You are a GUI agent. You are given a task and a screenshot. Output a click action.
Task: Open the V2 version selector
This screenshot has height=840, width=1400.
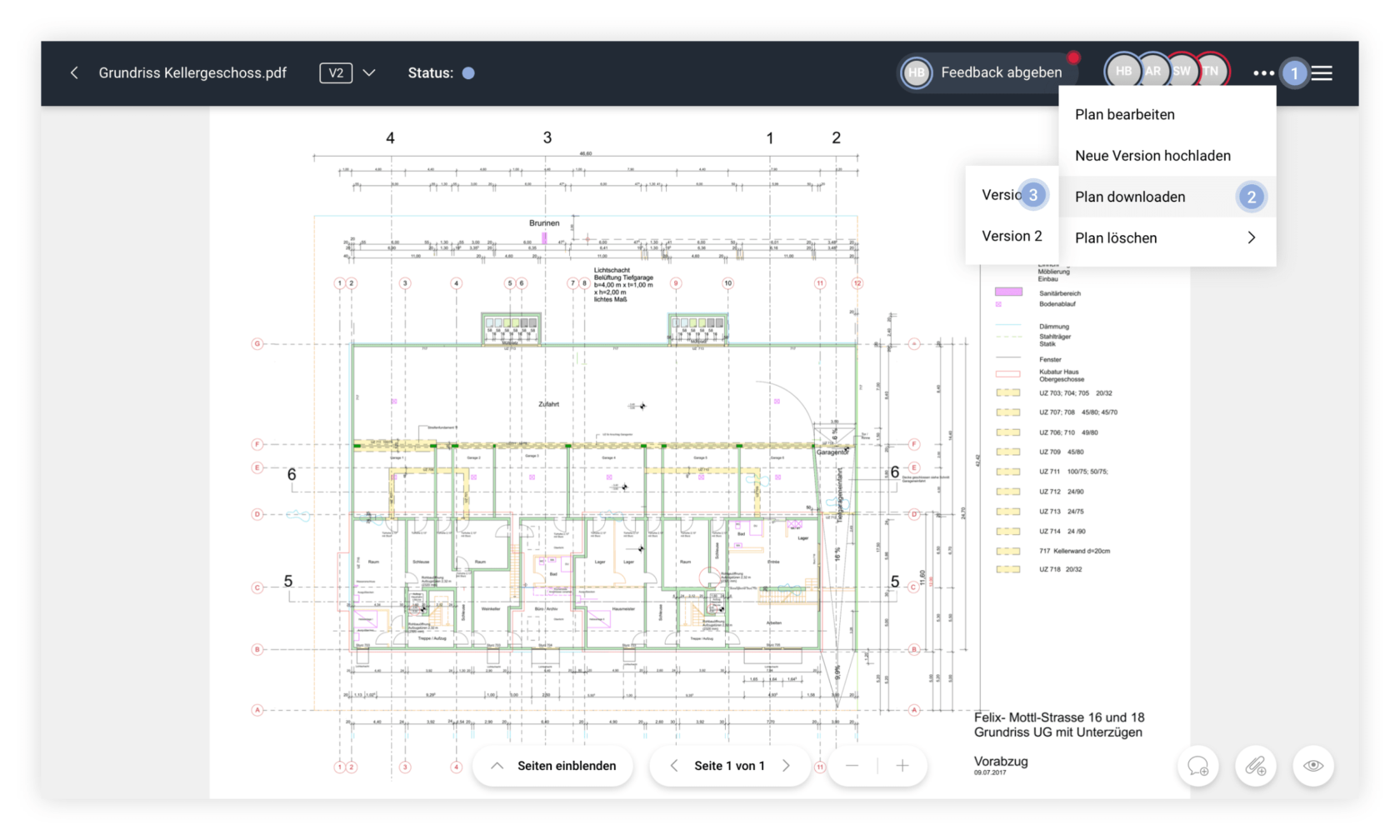pos(336,73)
